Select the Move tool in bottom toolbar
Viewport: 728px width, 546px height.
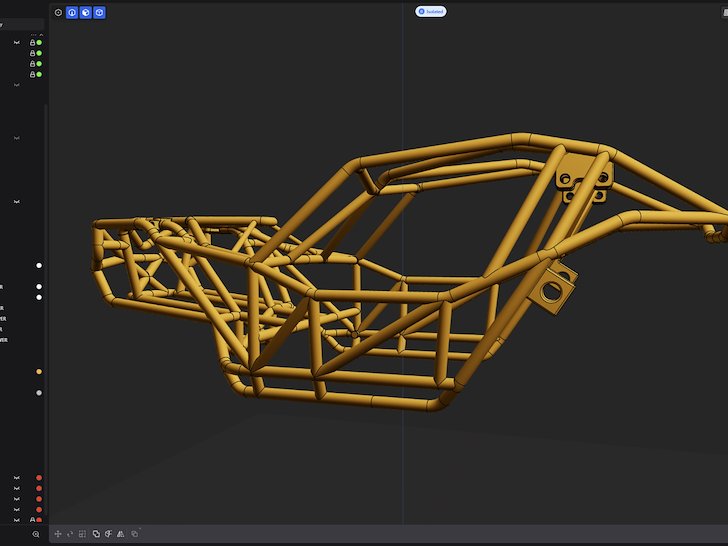(x=58, y=534)
